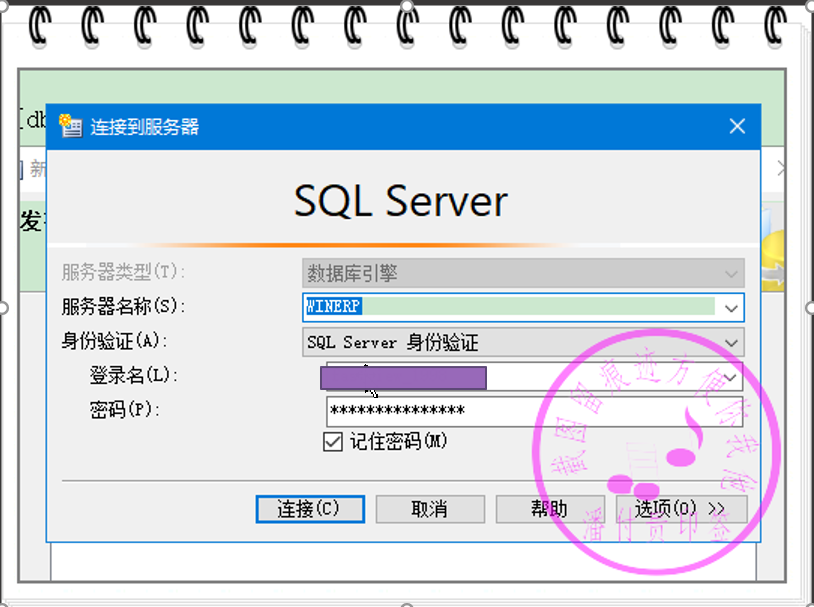Click the 连接(C) button
This screenshot has width=814, height=607.
pos(310,509)
